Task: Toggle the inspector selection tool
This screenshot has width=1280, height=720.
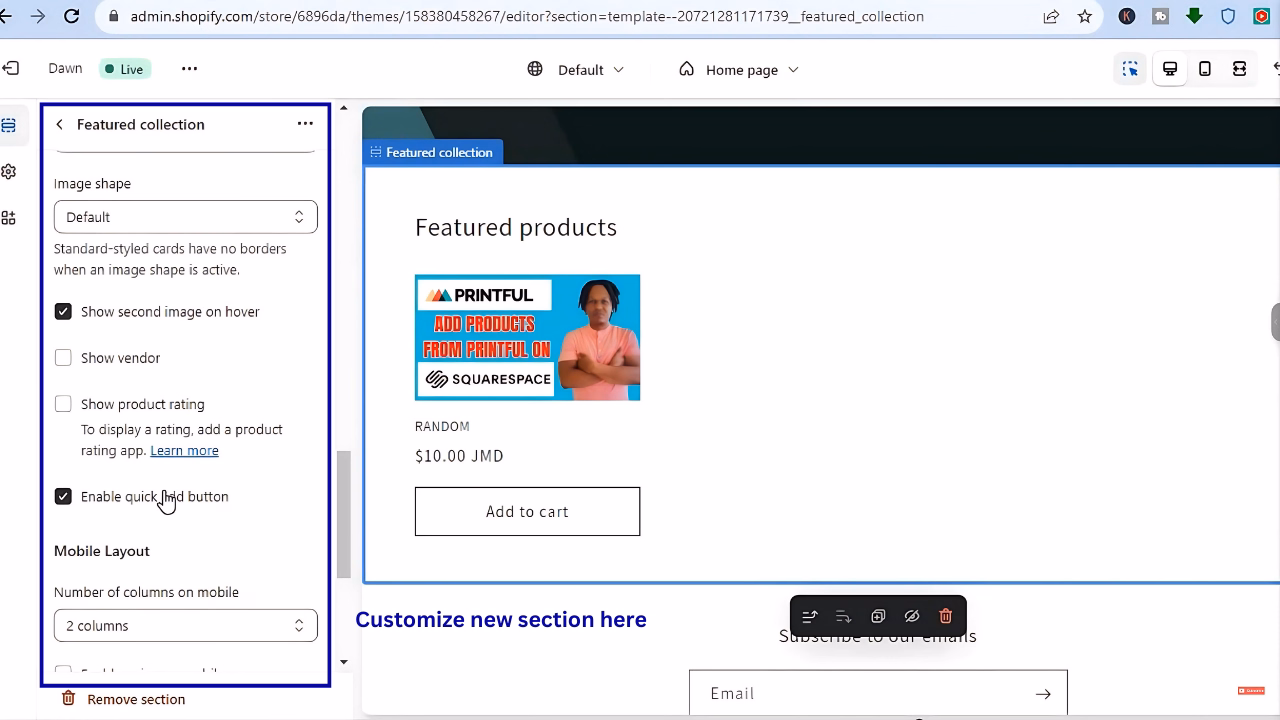Action: click(x=1130, y=69)
